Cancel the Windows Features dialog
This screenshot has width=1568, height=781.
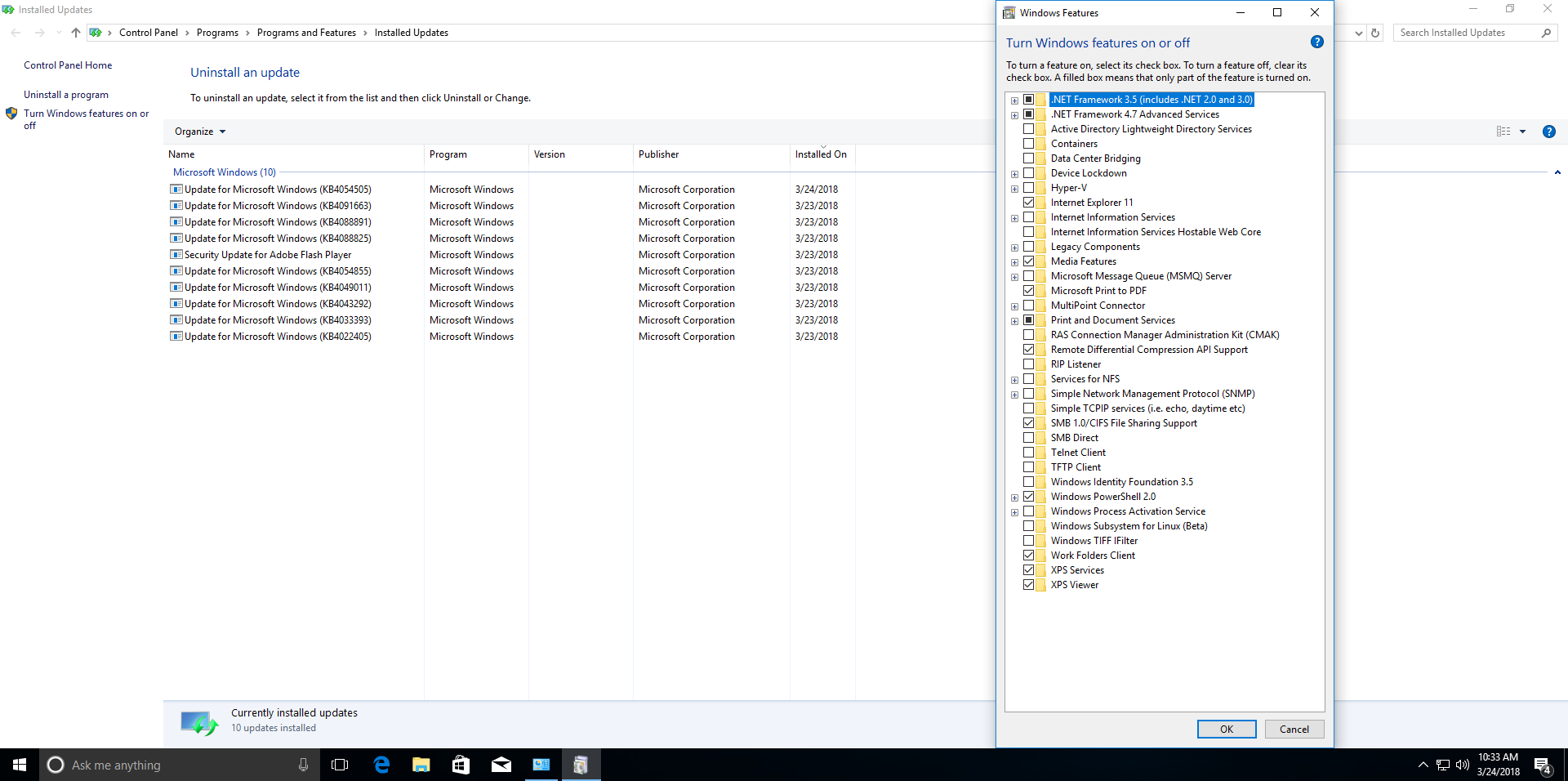coord(1294,729)
